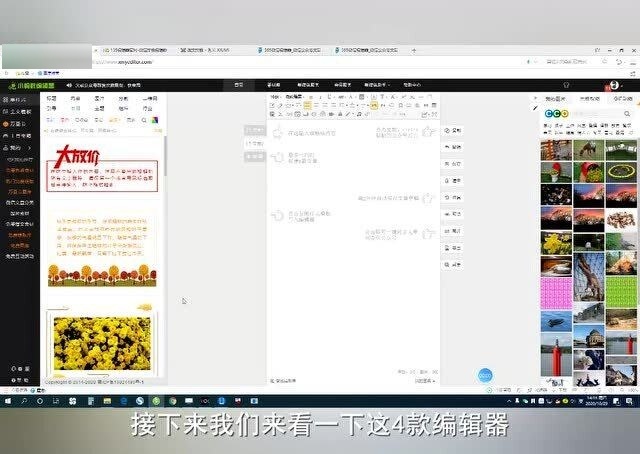Click the music note icon in the editor toolbar
This screenshot has height=454, width=640.
point(359,114)
